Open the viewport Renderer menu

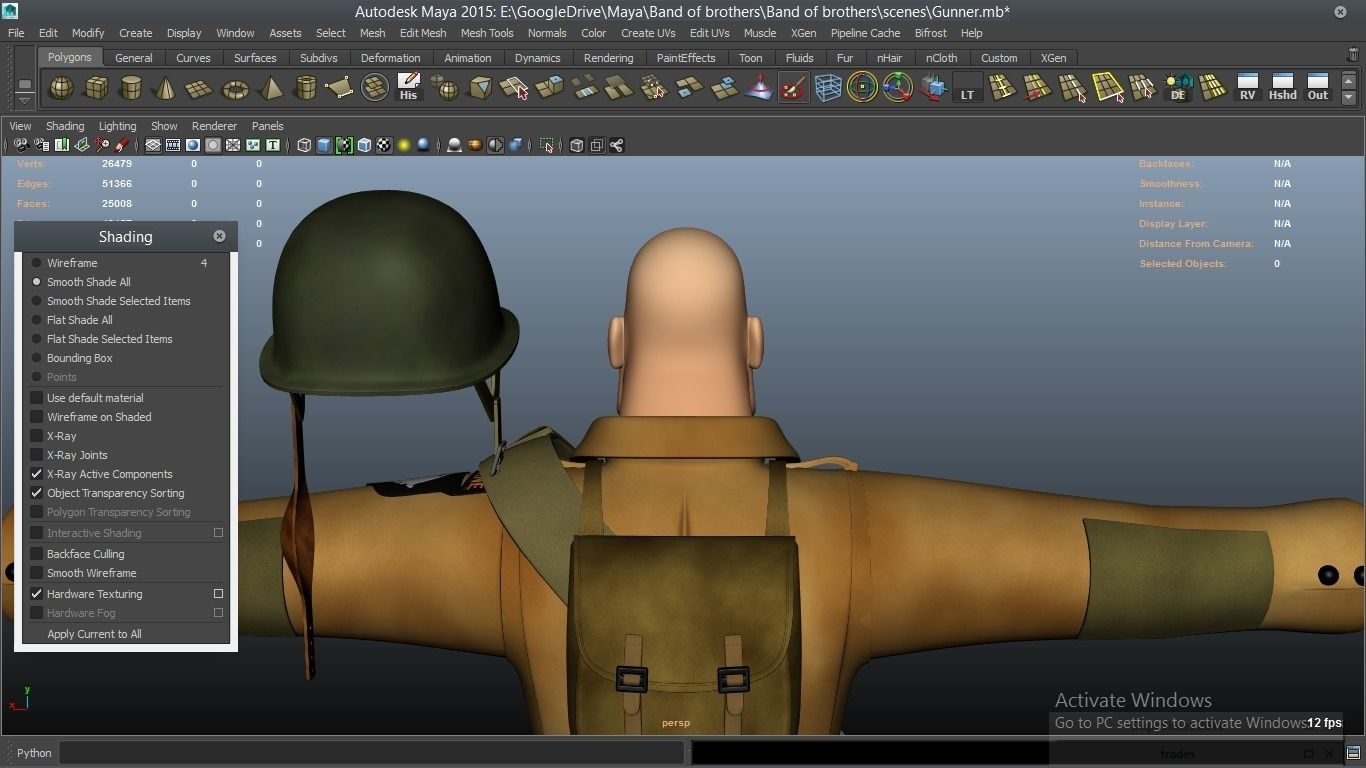[214, 126]
